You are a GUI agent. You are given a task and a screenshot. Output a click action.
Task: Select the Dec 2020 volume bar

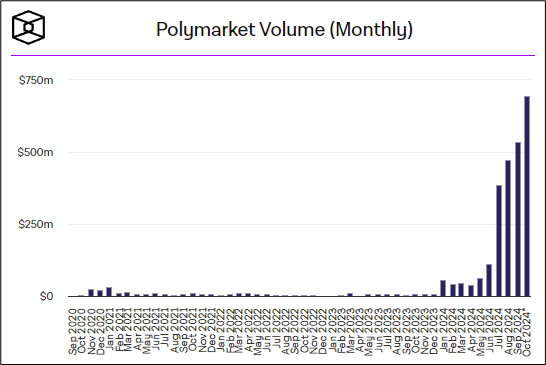click(100, 294)
